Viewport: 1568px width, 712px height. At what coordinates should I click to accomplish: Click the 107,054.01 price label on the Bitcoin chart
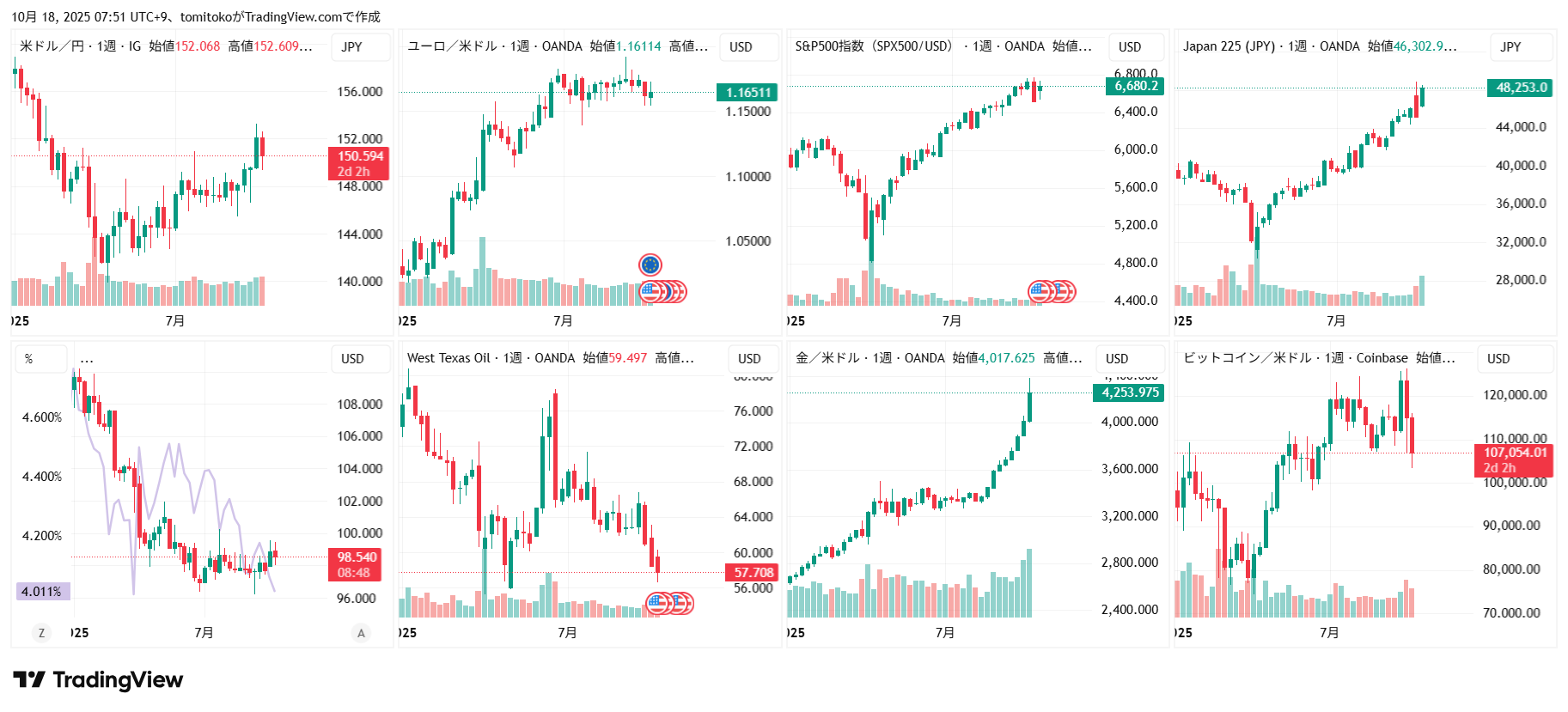(x=1515, y=453)
